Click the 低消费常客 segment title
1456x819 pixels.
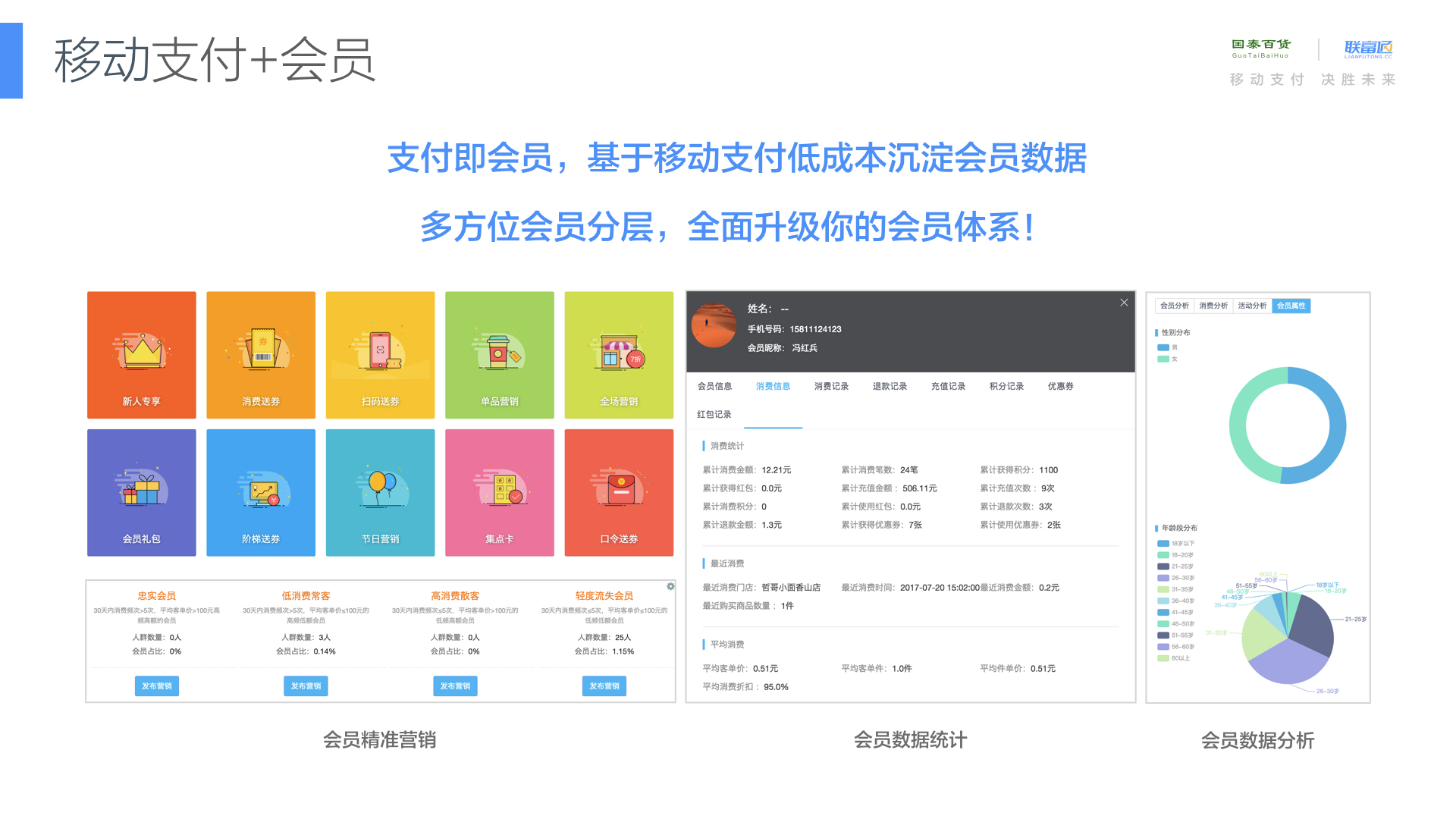306,596
